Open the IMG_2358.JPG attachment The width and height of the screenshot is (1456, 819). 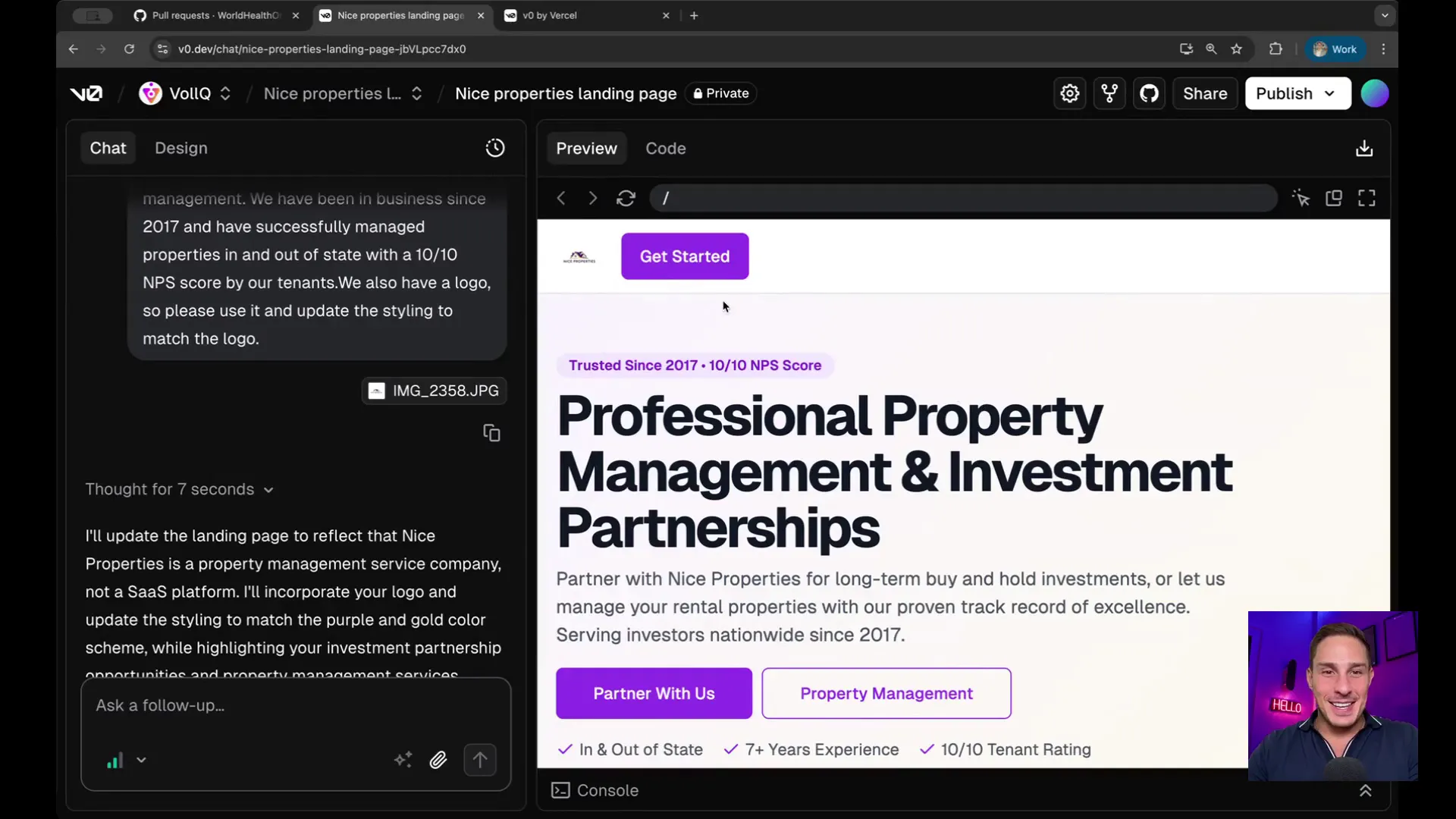[x=435, y=391]
